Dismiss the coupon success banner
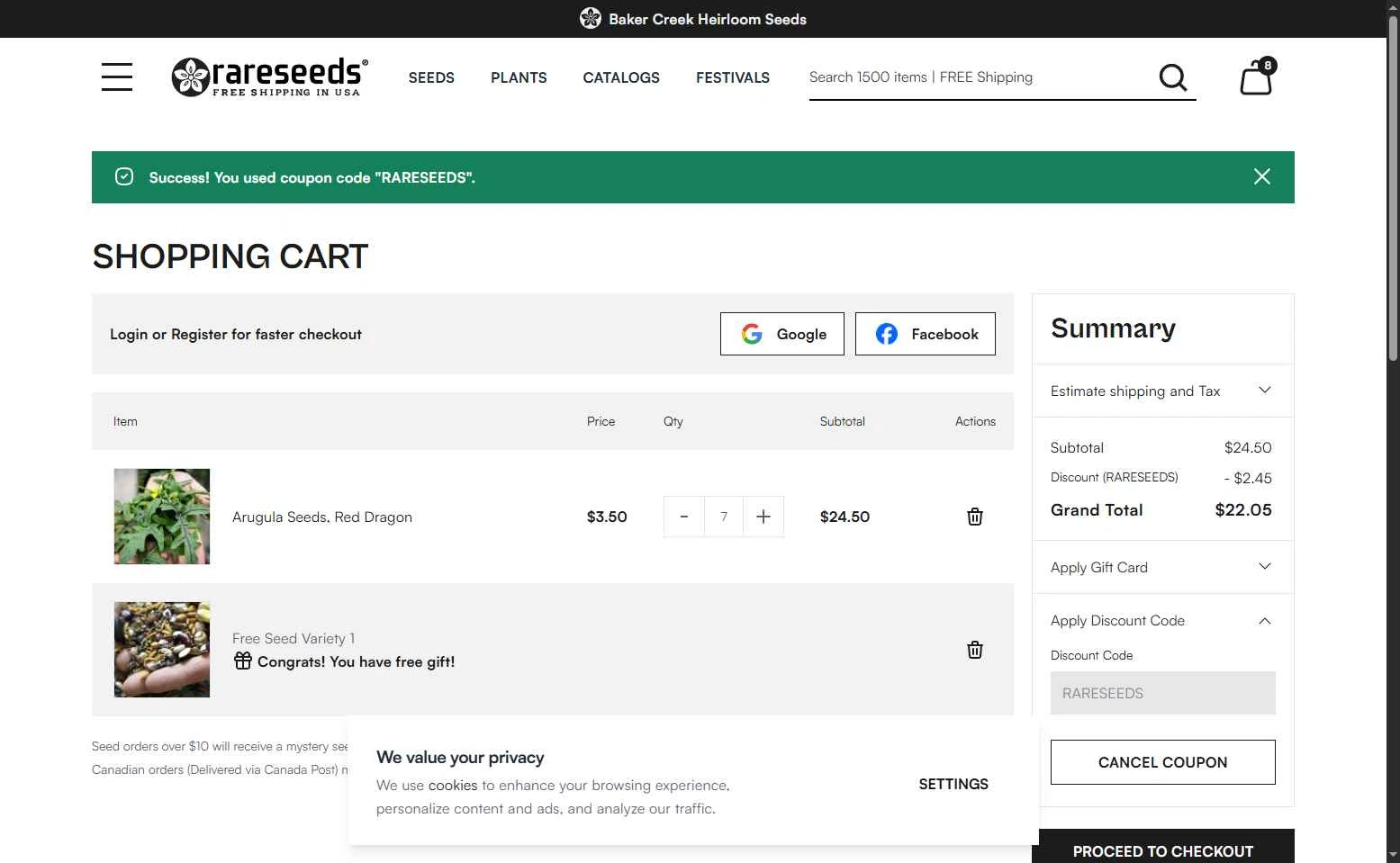Image resolution: width=1400 pixels, height=863 pixels. pos(1262,176)
